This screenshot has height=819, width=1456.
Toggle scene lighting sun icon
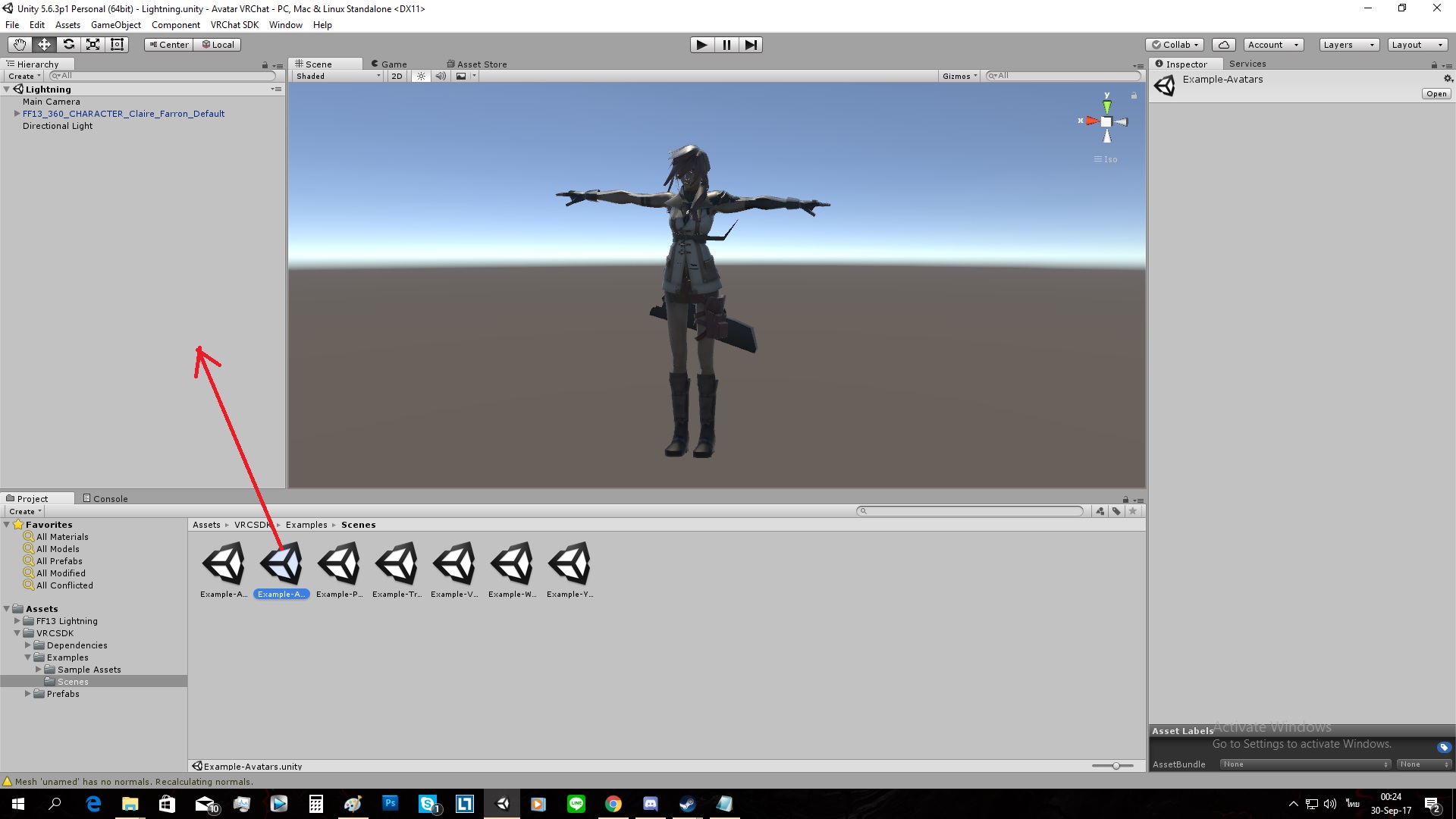(421, 76)
